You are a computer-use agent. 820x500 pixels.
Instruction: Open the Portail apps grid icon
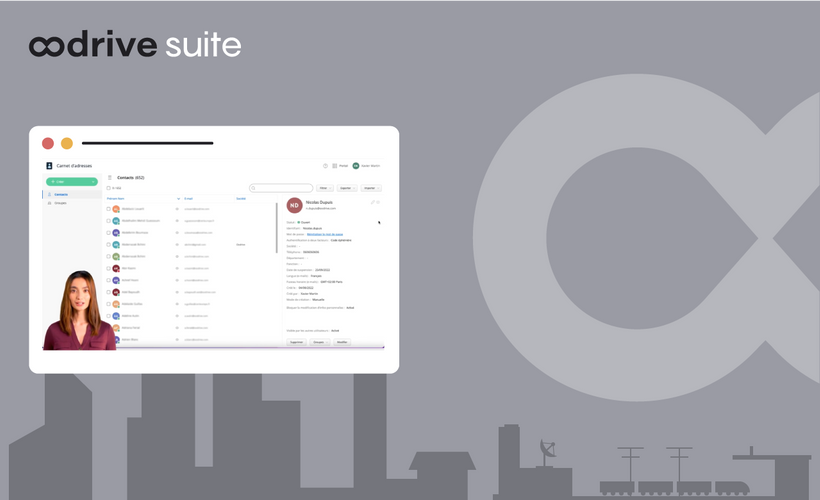pyautogui.click(x=335, y=166)
